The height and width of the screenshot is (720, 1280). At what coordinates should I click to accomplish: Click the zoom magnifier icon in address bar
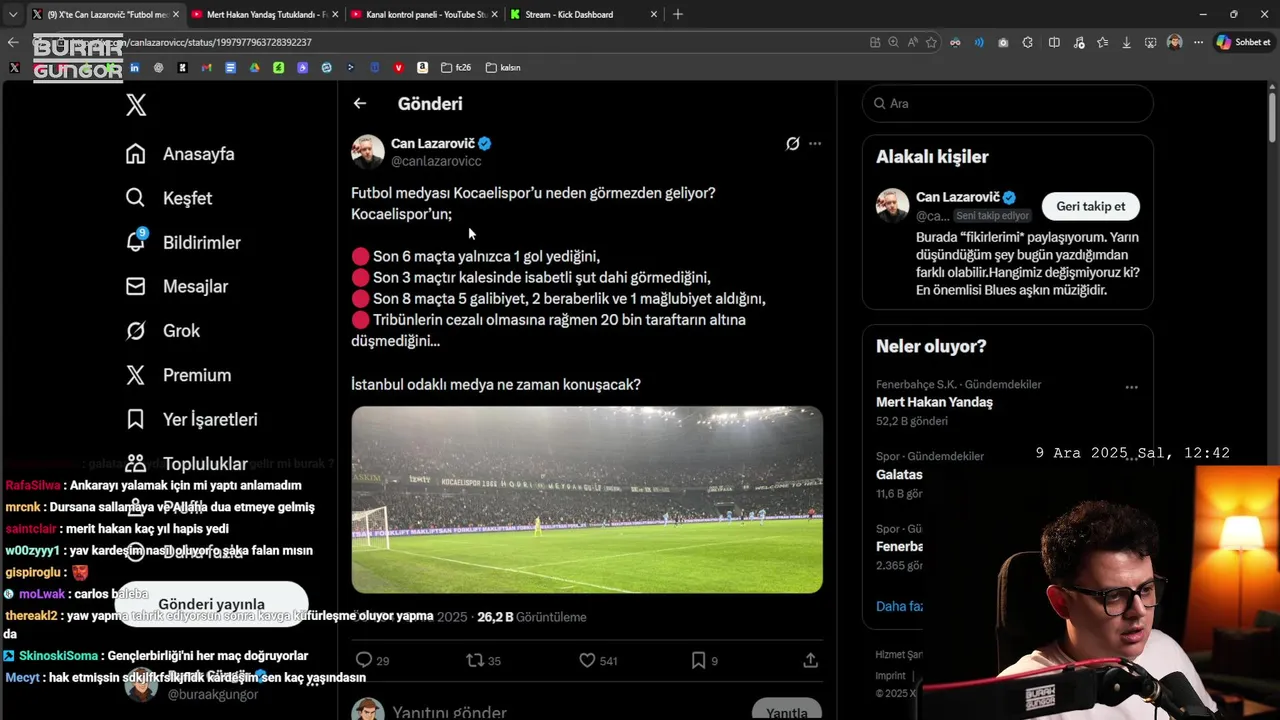point(893,43)
